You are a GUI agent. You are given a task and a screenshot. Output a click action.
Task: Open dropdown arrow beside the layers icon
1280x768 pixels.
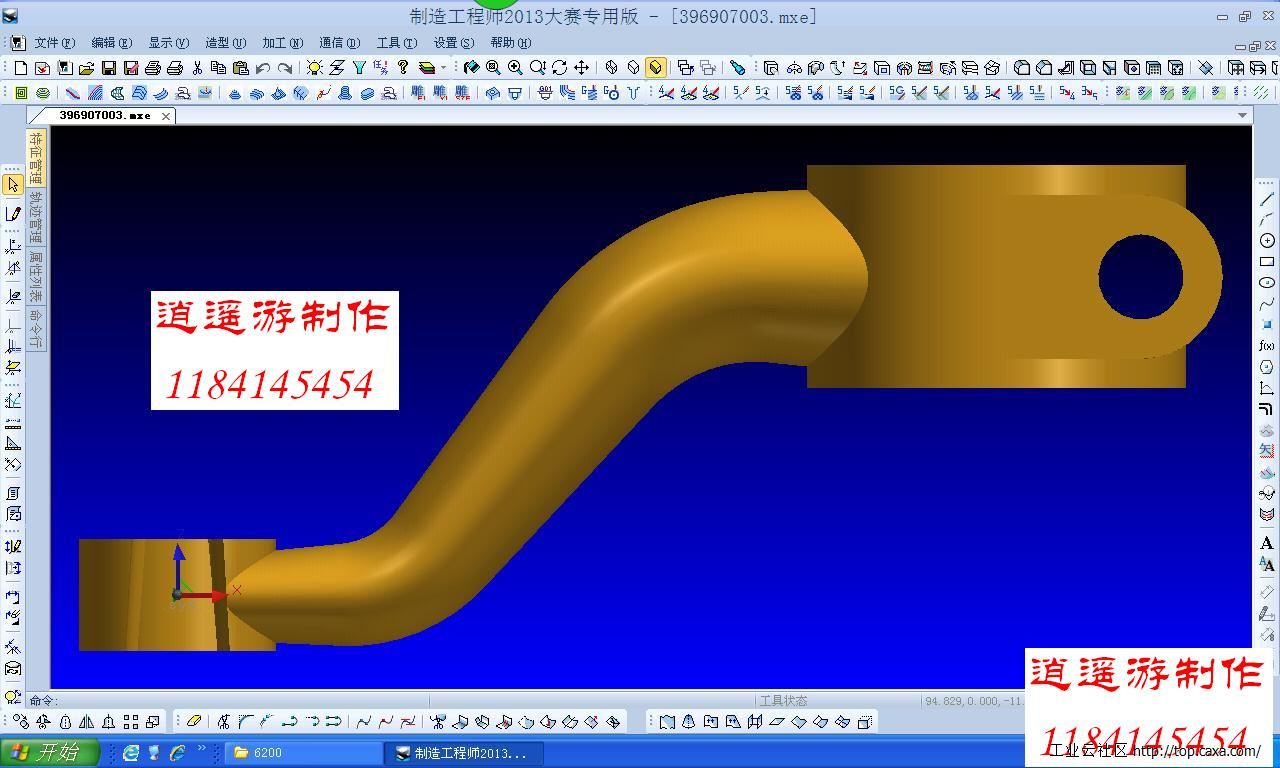(443, 68)
